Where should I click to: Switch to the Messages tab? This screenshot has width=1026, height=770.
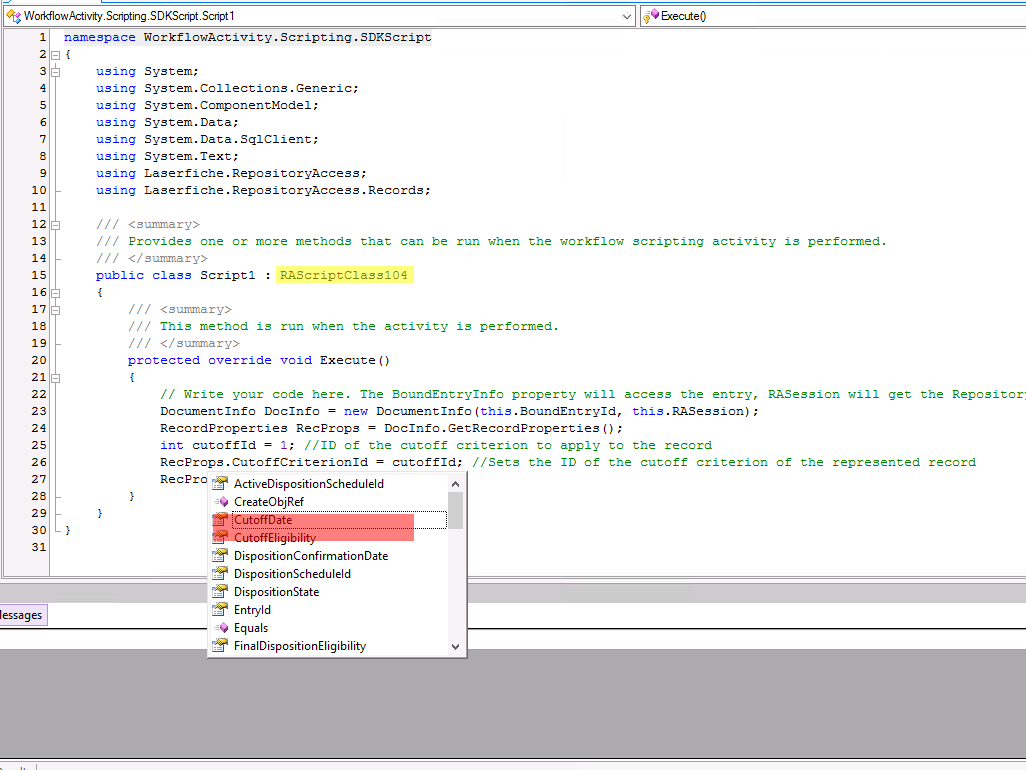(x=21, y=615)
